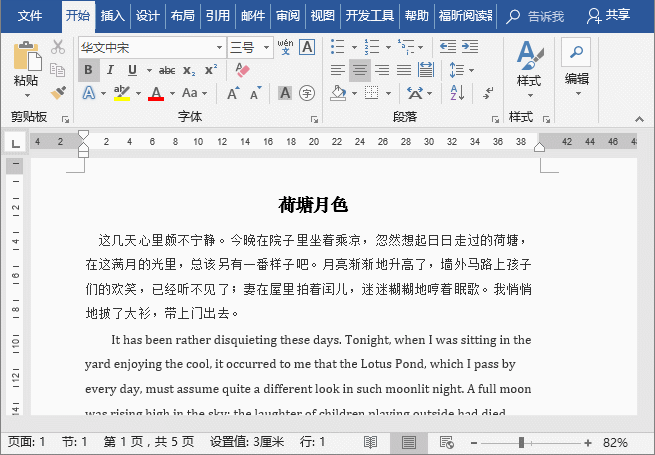Open the font name dropdown
This screenshot has height=455, width=655.
(220, 47)
